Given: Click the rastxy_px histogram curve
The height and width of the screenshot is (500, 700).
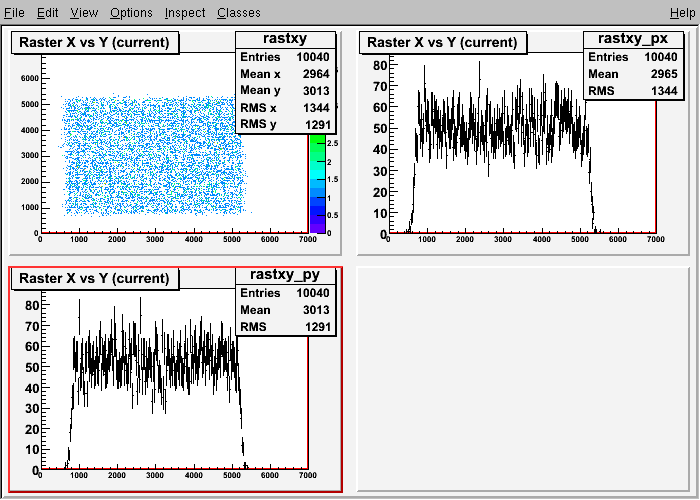Looking at the screenshot, I should tap(502, 147).
